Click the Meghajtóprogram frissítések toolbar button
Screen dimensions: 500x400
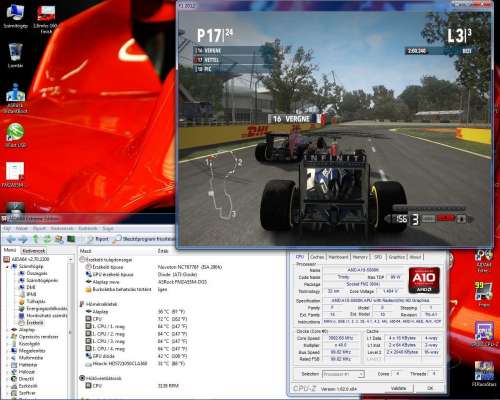[x=144, y=239]
